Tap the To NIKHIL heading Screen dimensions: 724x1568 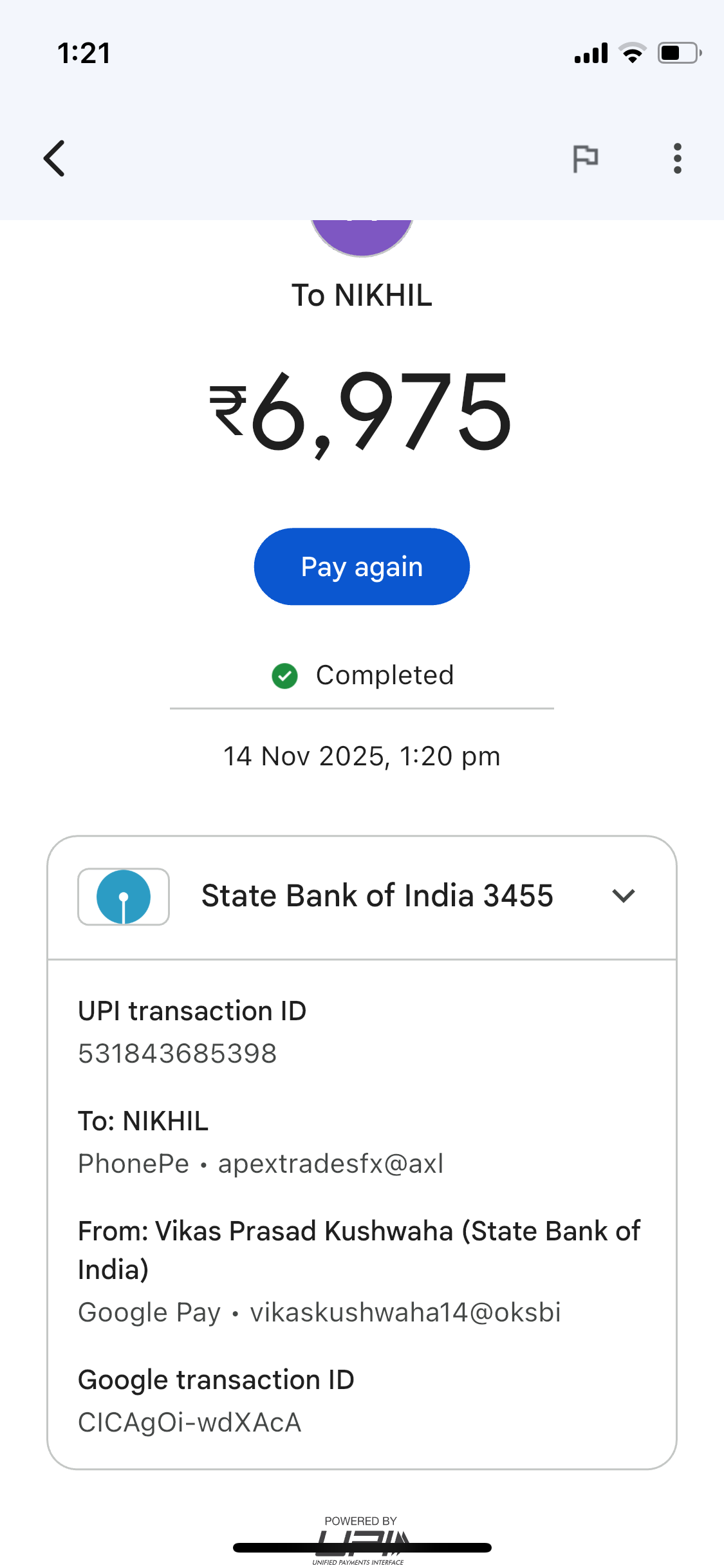pos(362,295)
